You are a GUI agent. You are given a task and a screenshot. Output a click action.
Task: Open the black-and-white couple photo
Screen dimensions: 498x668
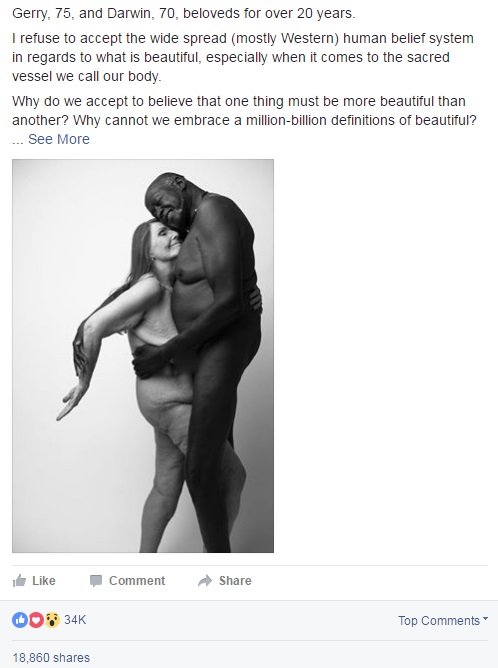point(143,356)
